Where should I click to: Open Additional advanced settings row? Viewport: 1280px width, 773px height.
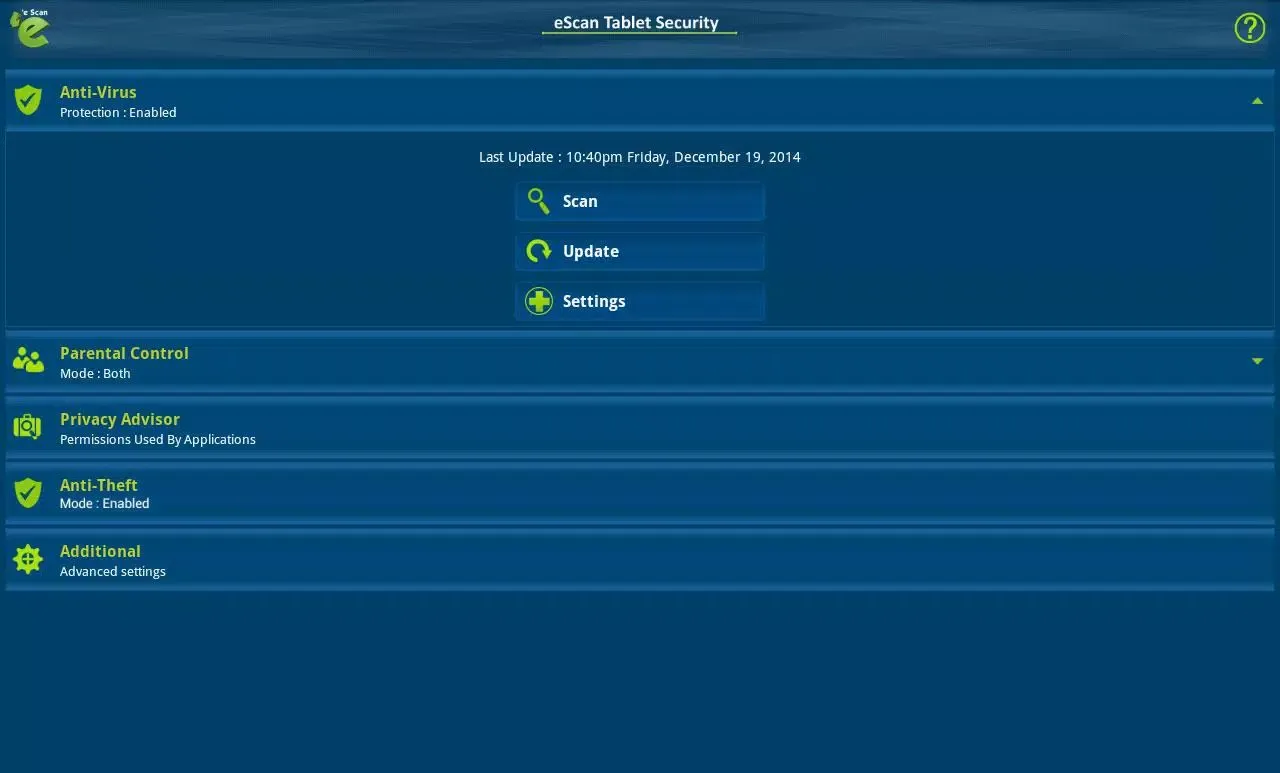tap(640, 560)
